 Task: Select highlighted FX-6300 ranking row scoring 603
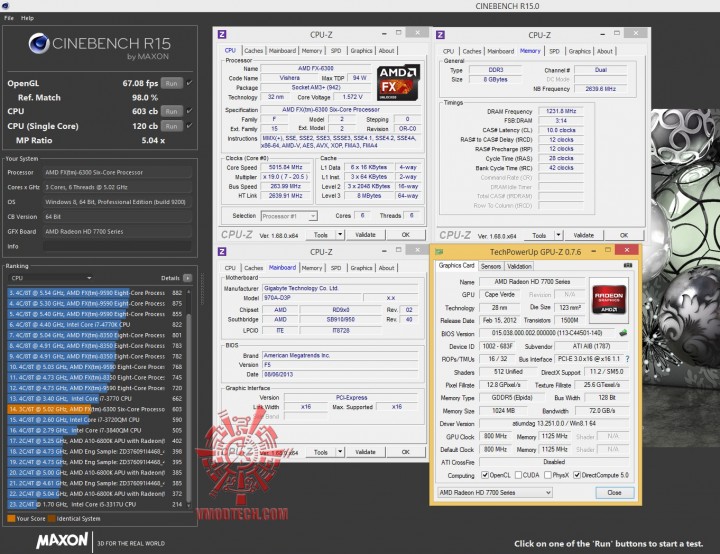(96, 409)
